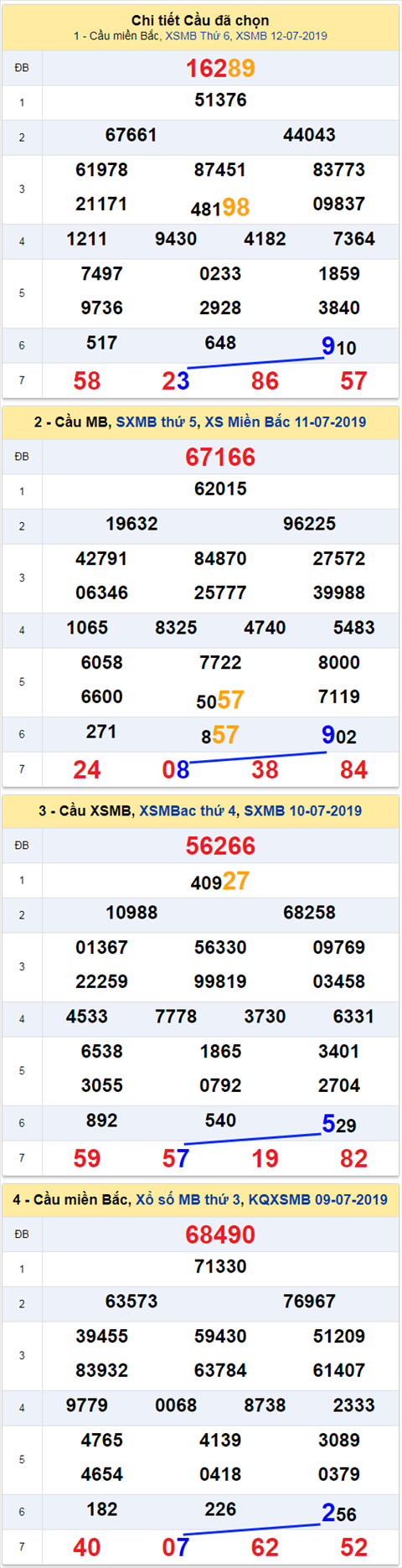
Task: Select third prize number 84870
Action: [220, 559]
